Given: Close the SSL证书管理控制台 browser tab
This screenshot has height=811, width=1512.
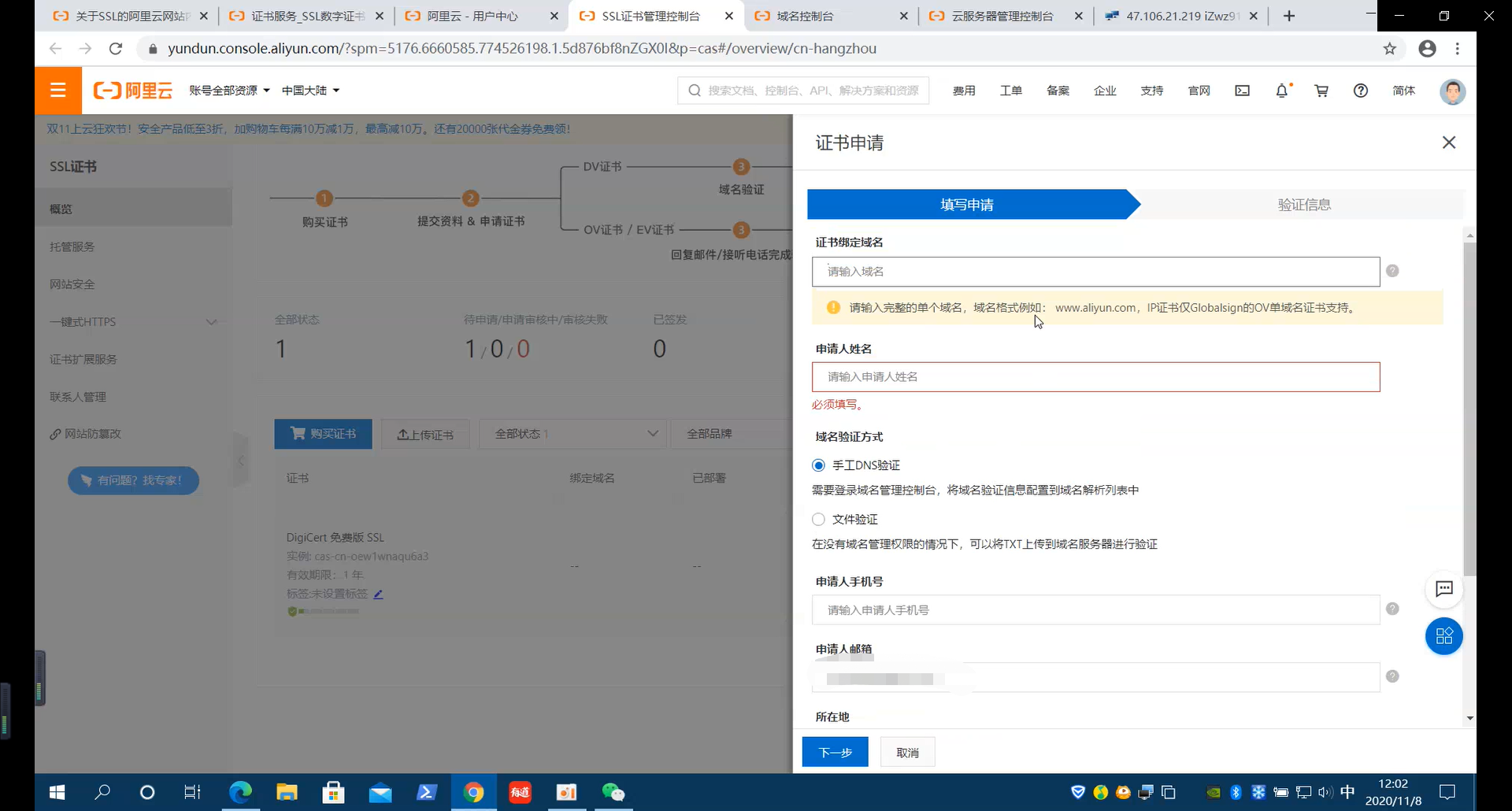Looking at the screenshot, I should tap(729, 16).
